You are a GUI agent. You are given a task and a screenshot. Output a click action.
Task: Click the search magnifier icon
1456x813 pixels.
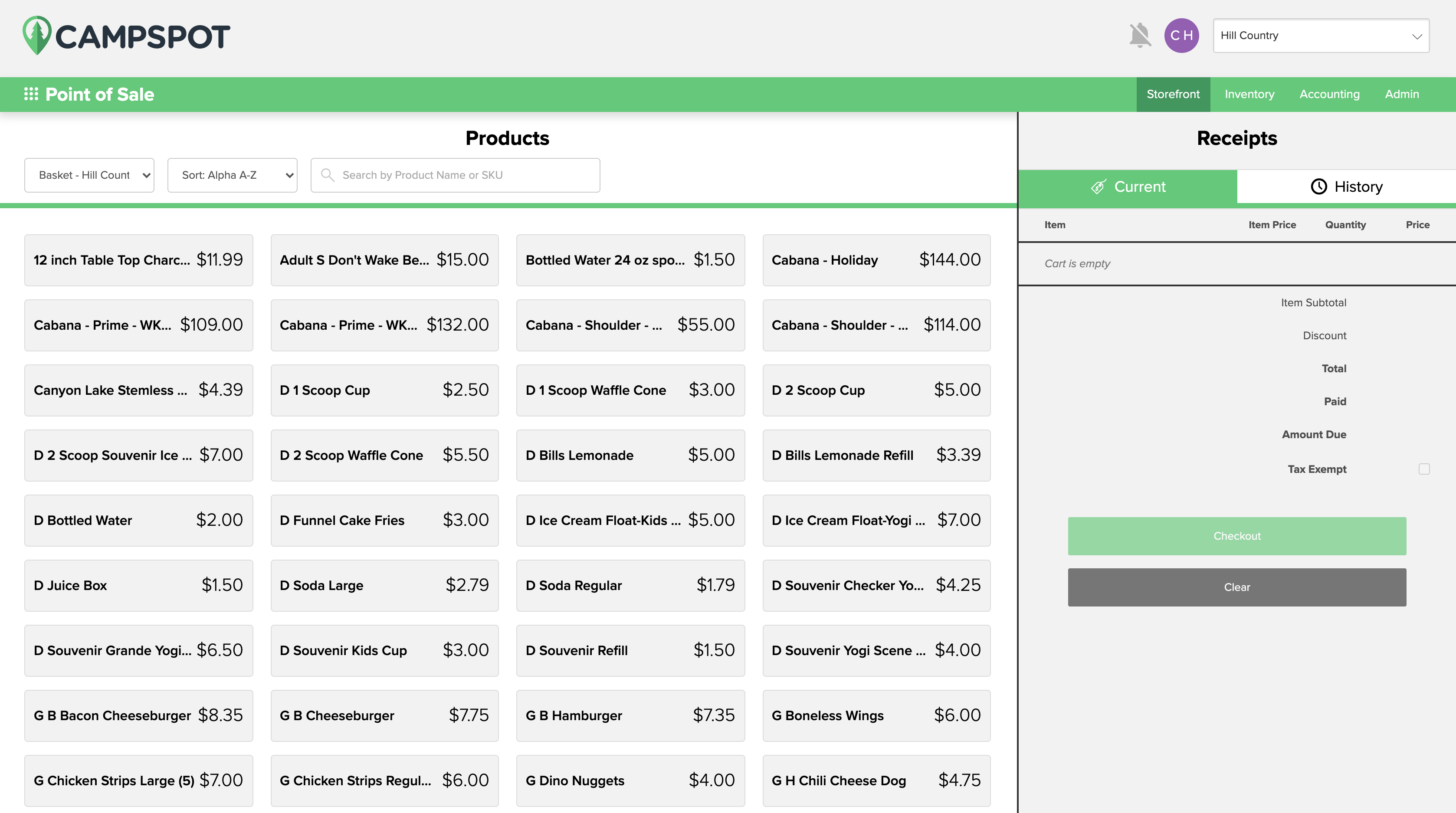pyautogui.click(x=327, y=175)
